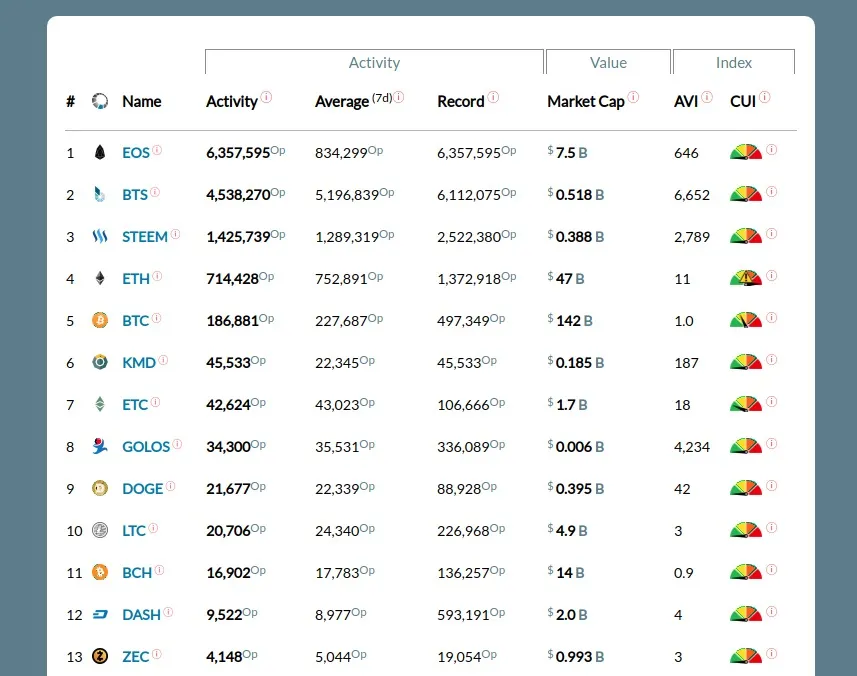Image resolution: width=857 pixels, height=676 pixels.
Task: Open the DASH coin link
Action: pyautogui.click(x=142, y=615)
